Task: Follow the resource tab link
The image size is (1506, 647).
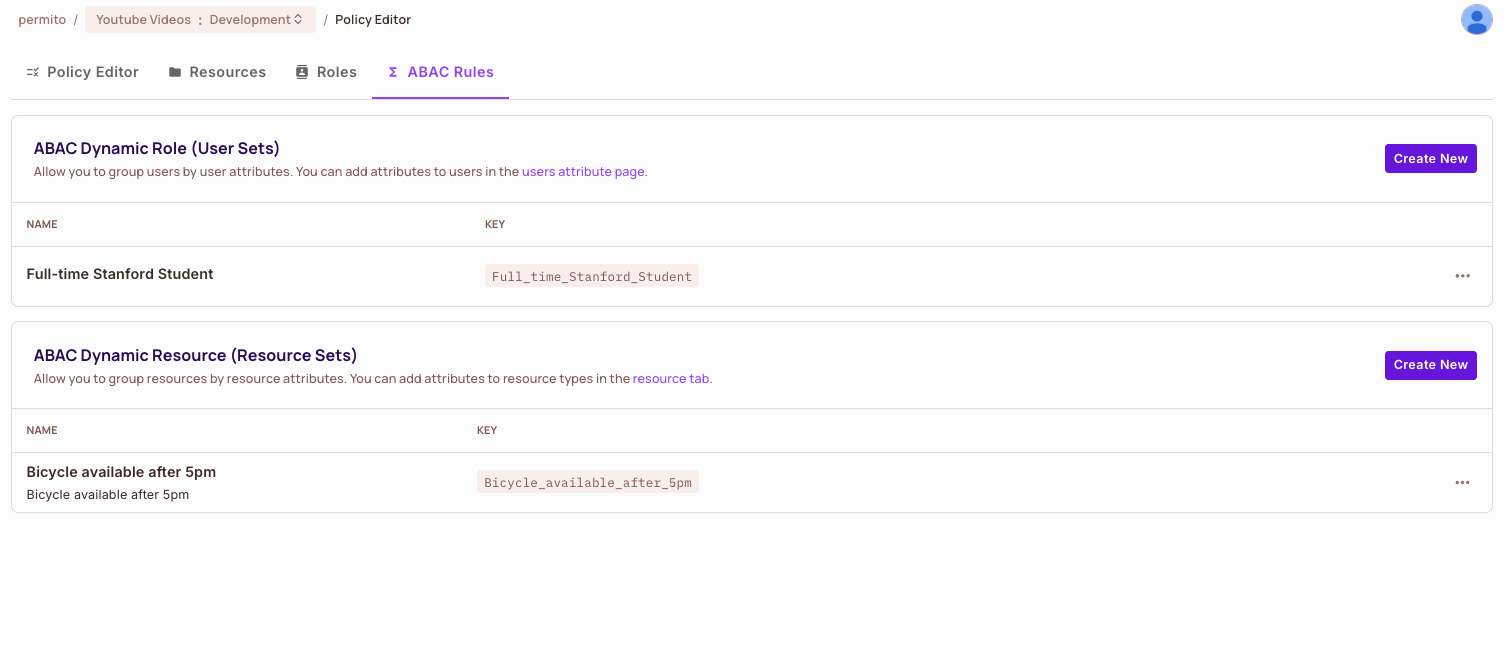Action: 671,379
